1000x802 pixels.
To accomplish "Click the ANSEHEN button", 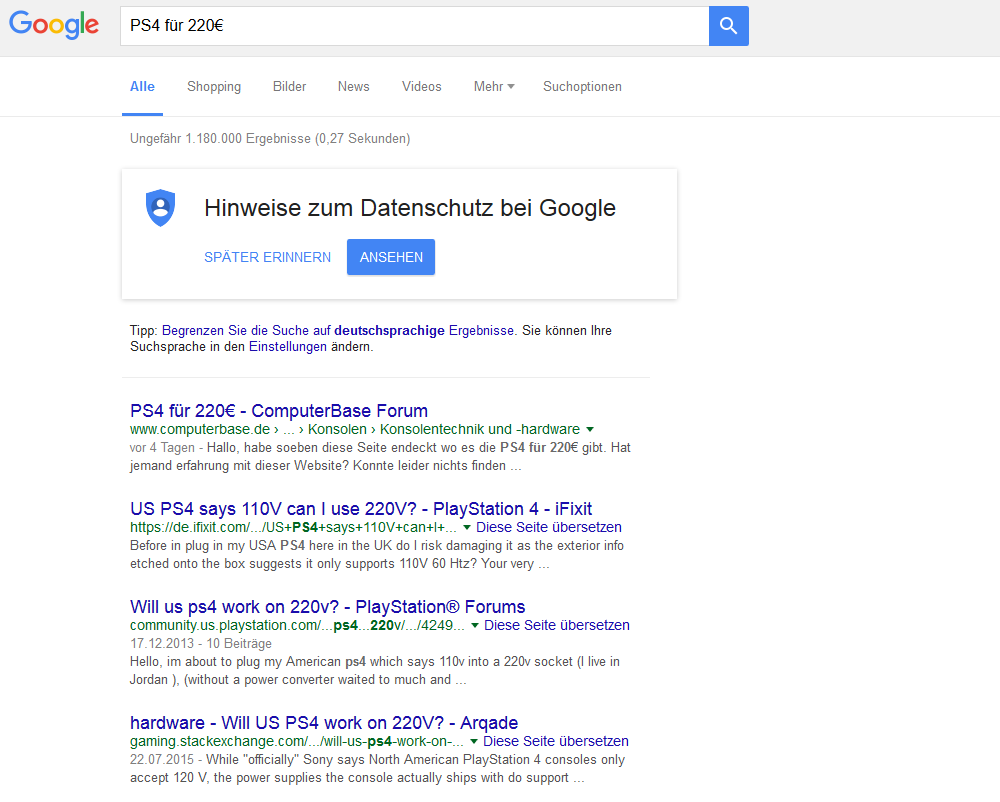I will tap(391, 258).
